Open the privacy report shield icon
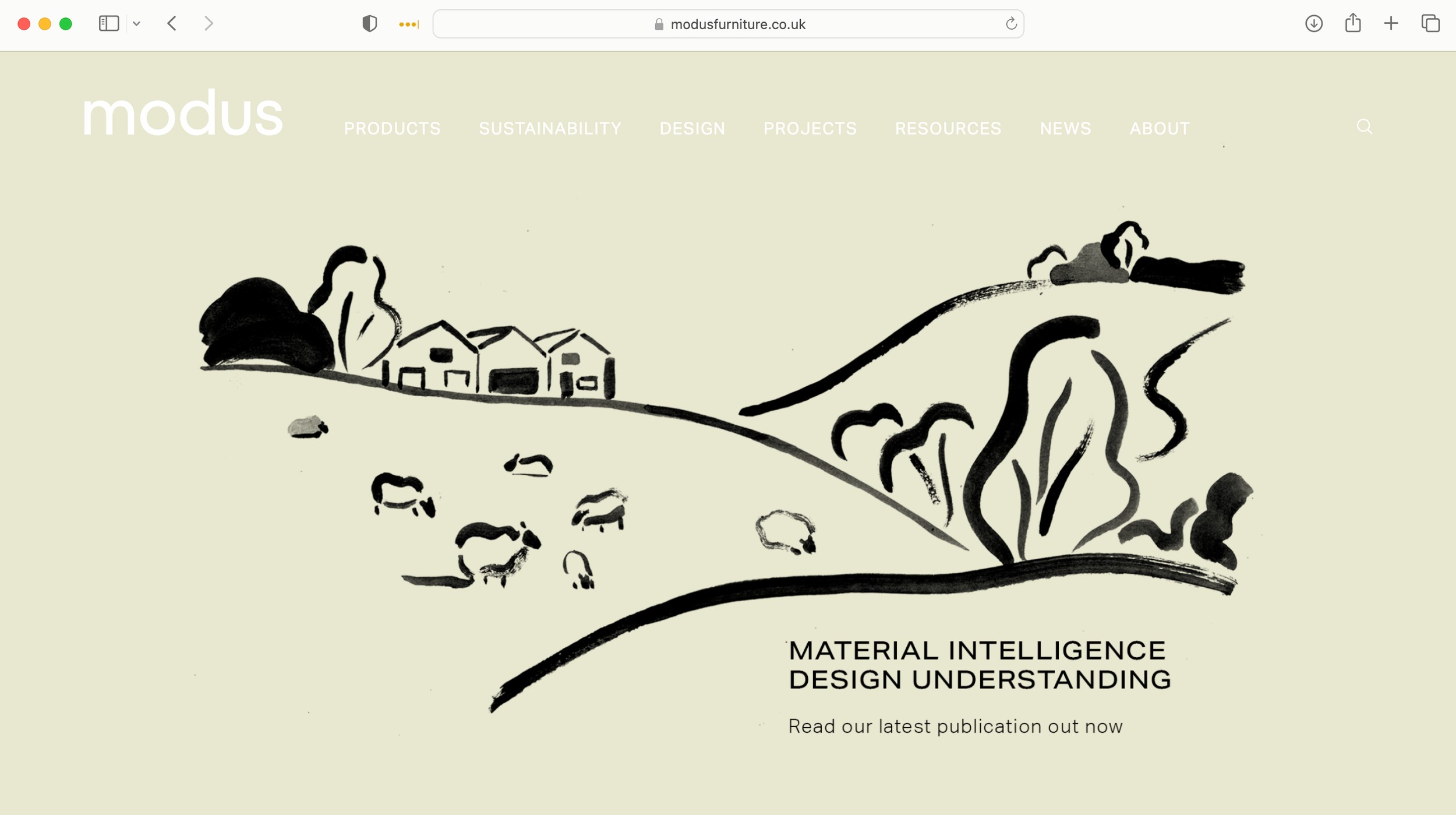 click(369, 23)
